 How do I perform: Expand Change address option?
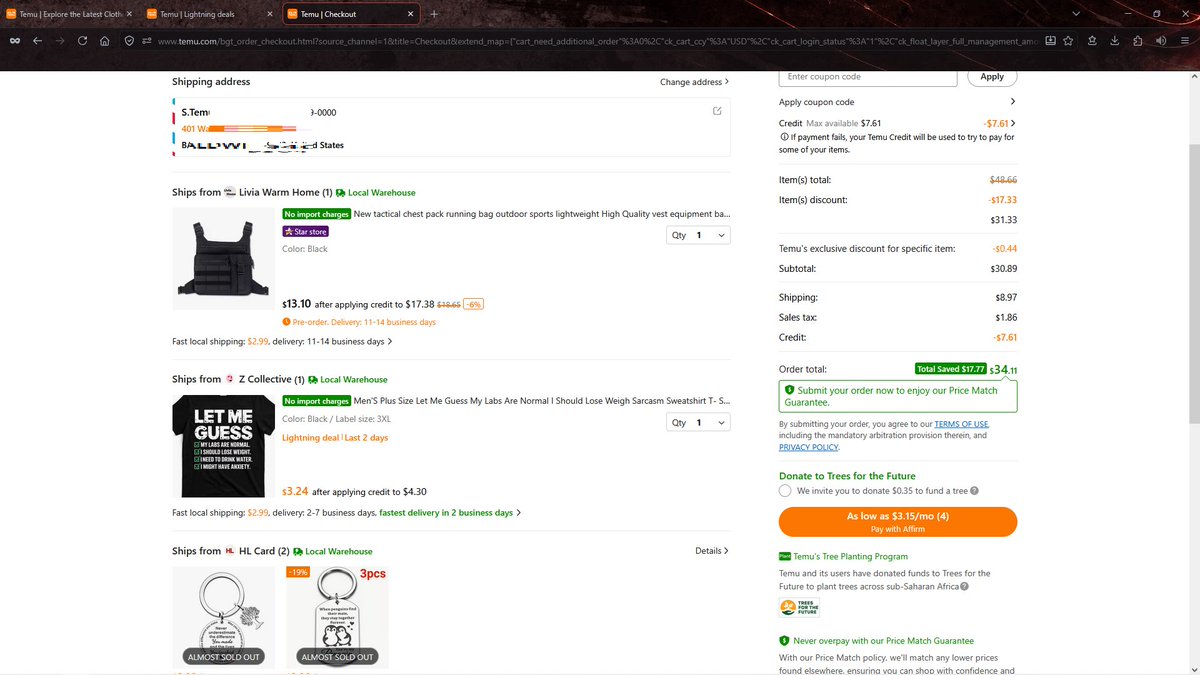click(694, 82)
